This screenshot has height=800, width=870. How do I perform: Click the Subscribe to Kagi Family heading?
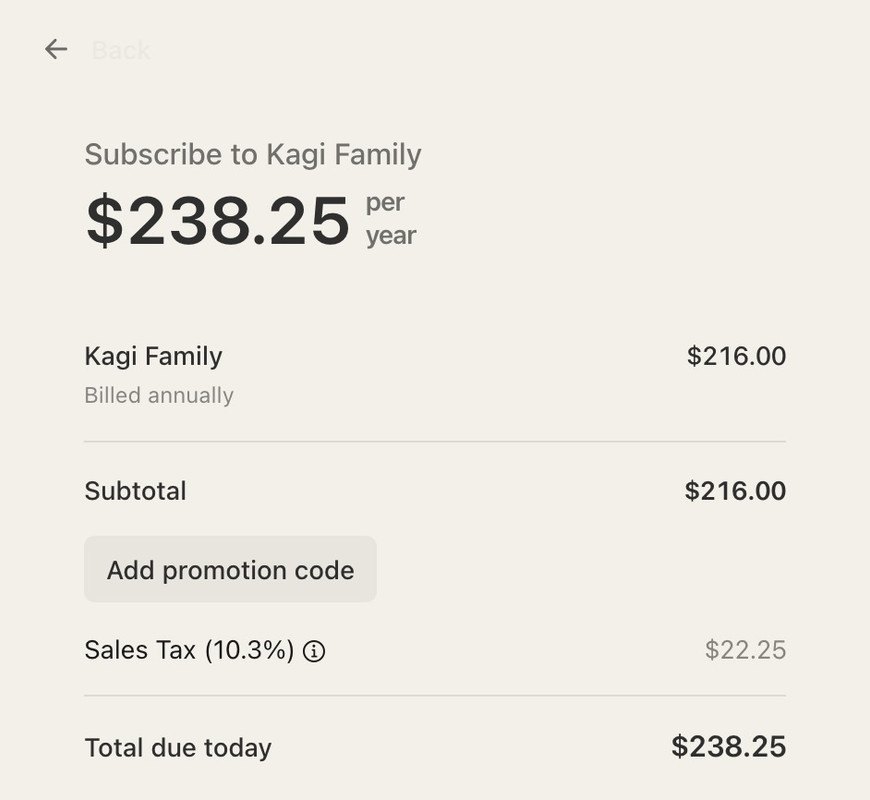point(253,155)
